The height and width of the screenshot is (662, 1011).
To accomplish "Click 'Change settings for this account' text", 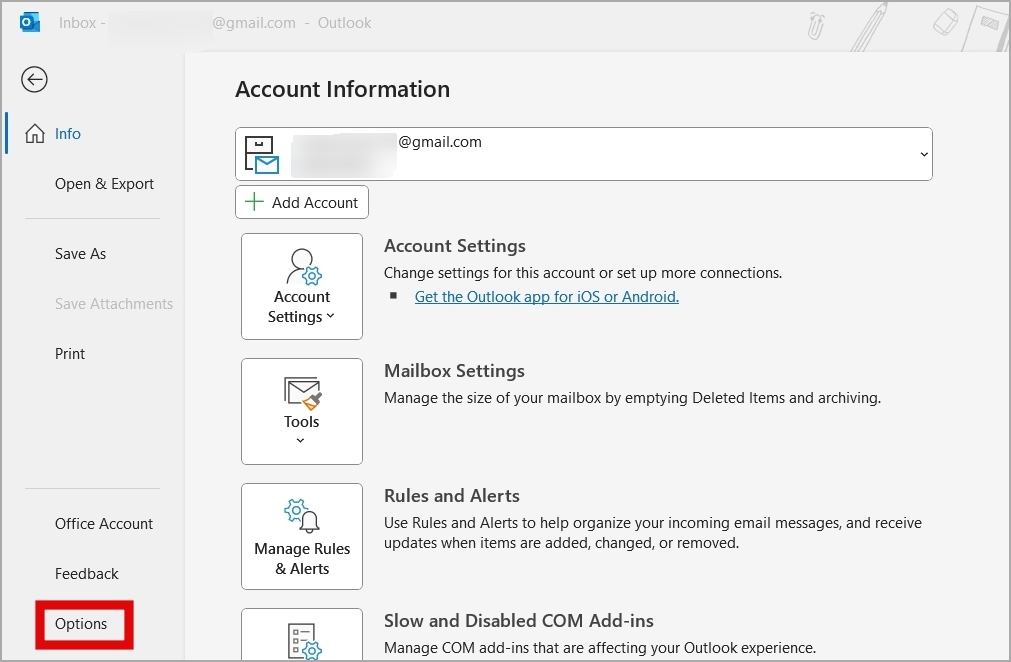I will [x=583, y=273].
